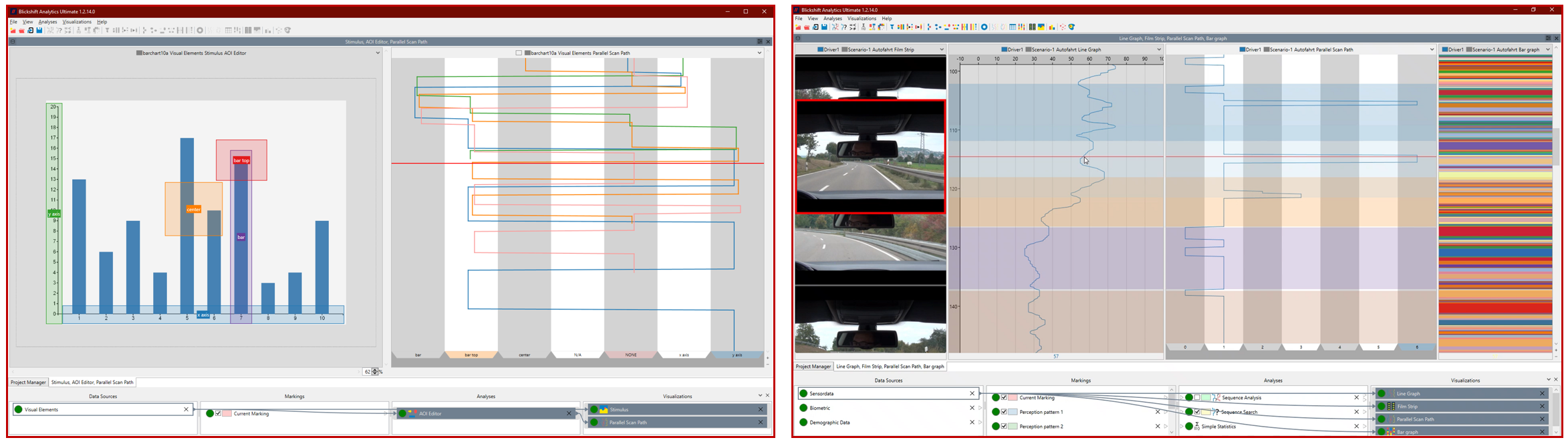This screenshot has width=1568, height=444.
Task: Open the Stimulus AOI Editor header dropdown
Action: tap(378, 53)
